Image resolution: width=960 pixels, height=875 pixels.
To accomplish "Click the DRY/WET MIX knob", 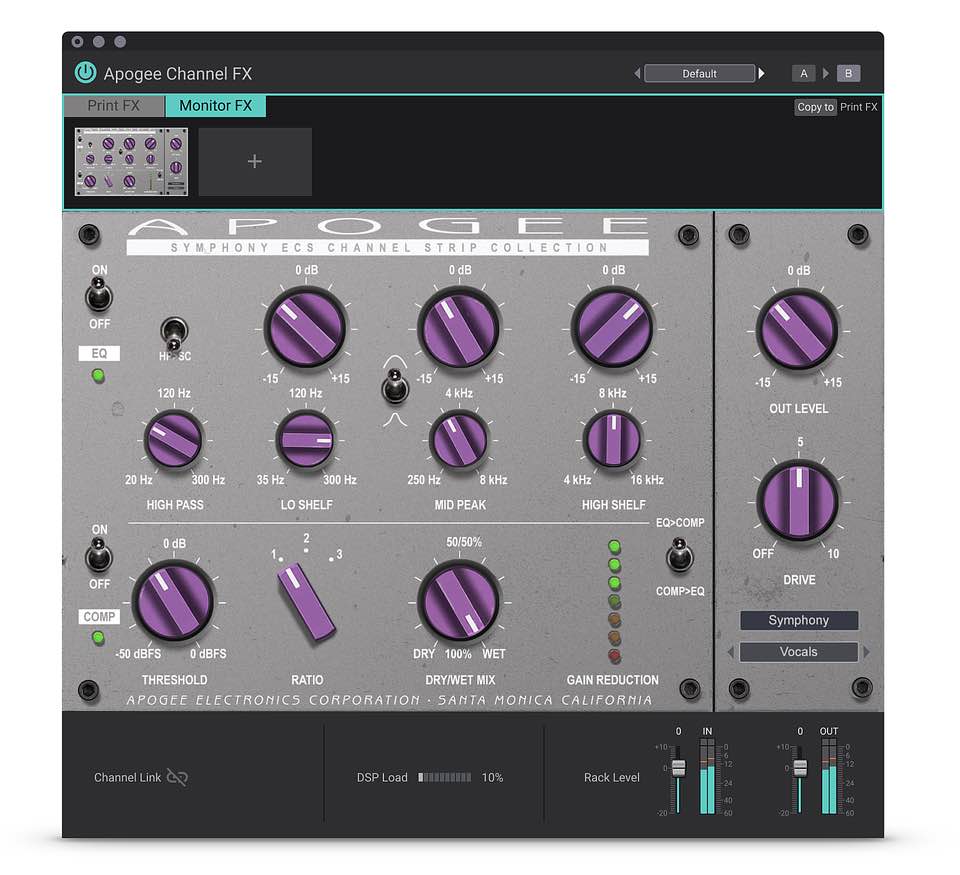I will [459, 602].
